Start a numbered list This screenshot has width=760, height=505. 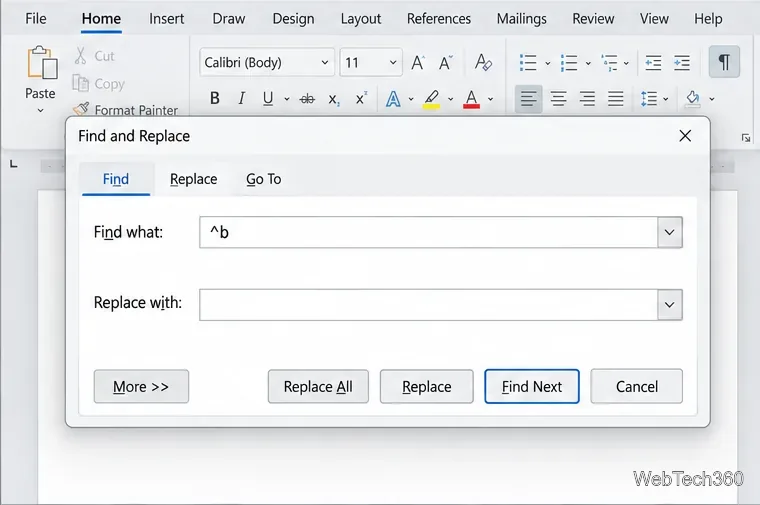pyautogui.click(x=569, y=63)
